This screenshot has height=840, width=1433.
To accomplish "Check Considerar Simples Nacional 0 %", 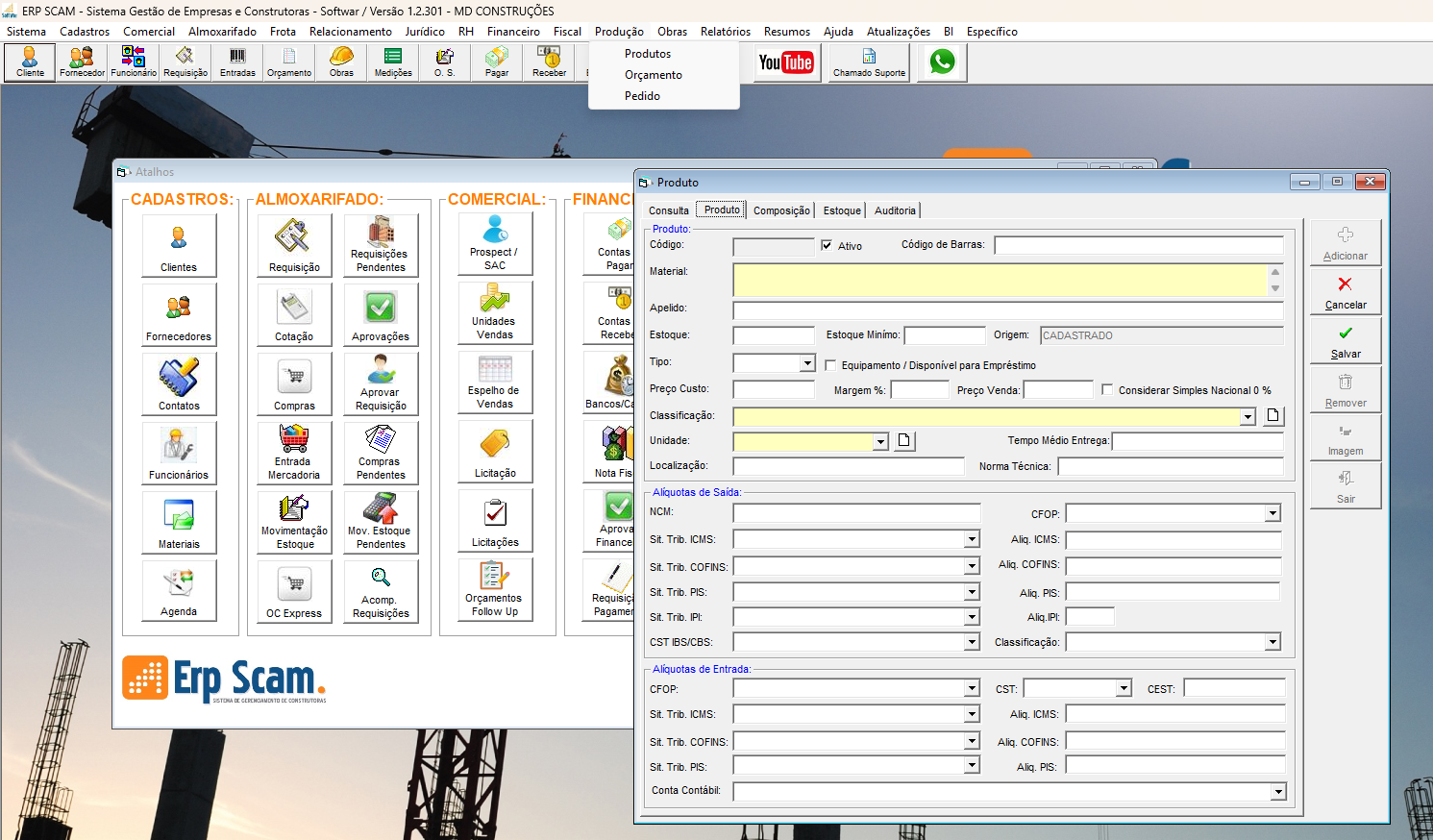I will click(x=1107, y=390).
